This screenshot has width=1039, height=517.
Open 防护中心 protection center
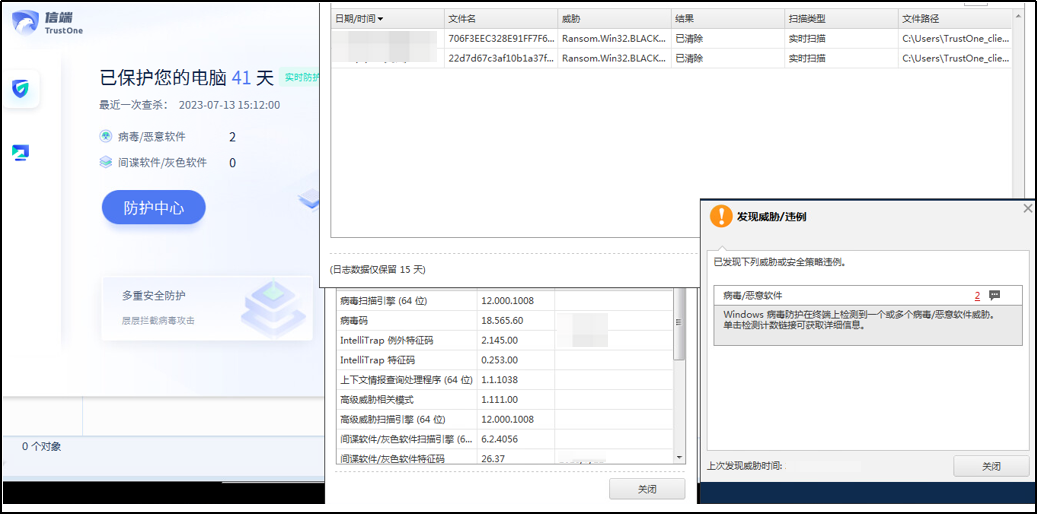[x=153, y=208]
